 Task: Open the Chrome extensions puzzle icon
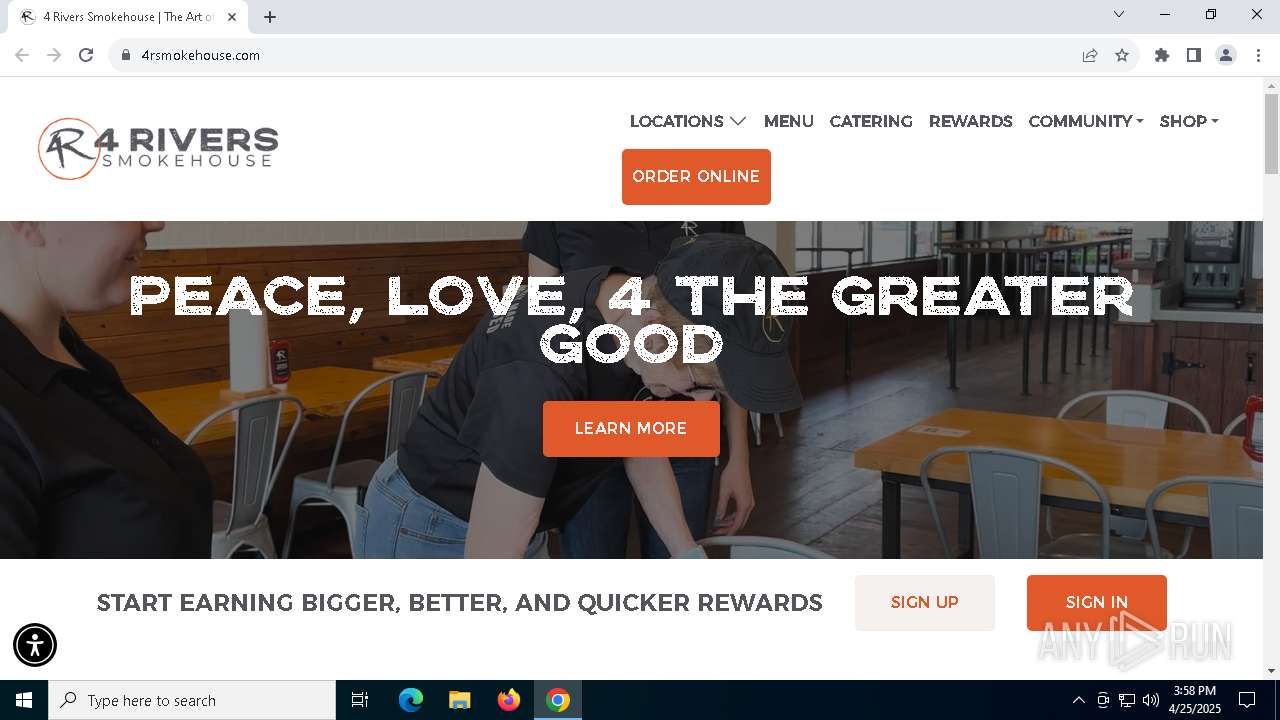1162,55
